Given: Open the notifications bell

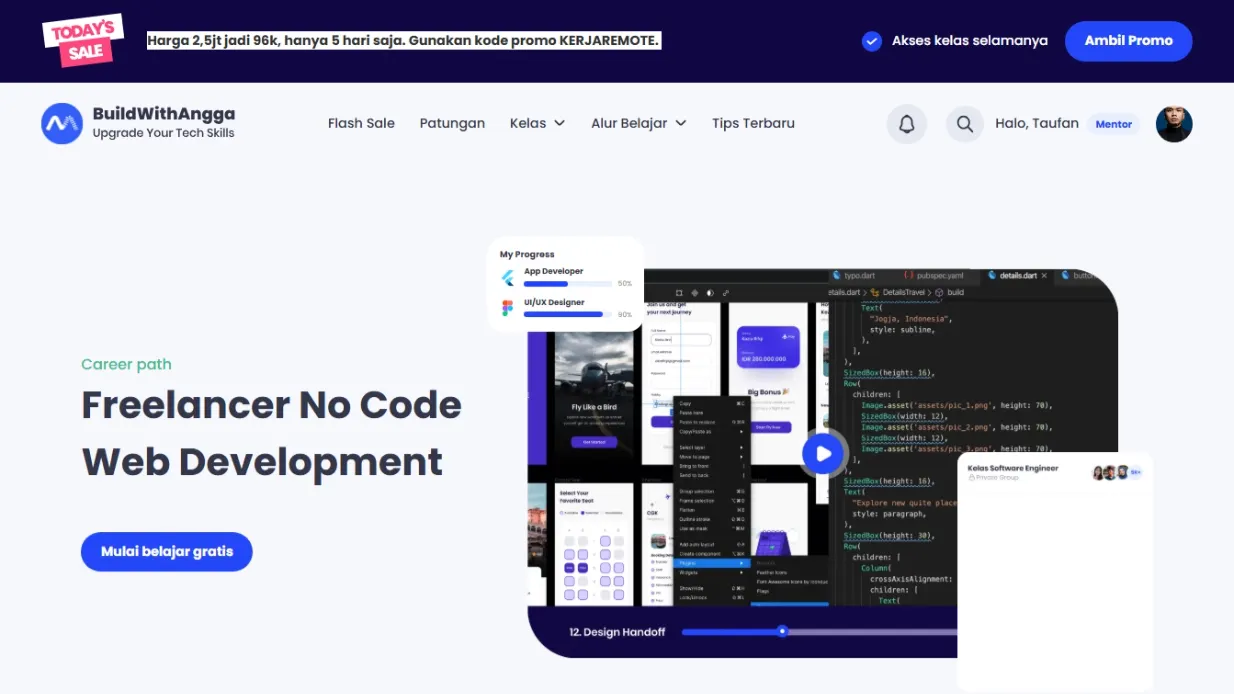Looking at the screenshot, I should point(906,123).
